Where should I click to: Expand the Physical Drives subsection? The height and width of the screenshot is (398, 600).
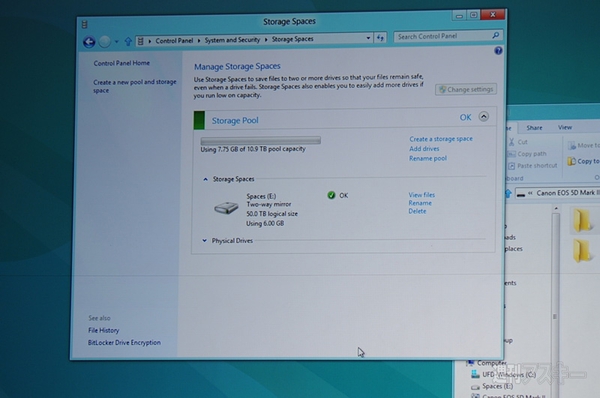[204, 241]
